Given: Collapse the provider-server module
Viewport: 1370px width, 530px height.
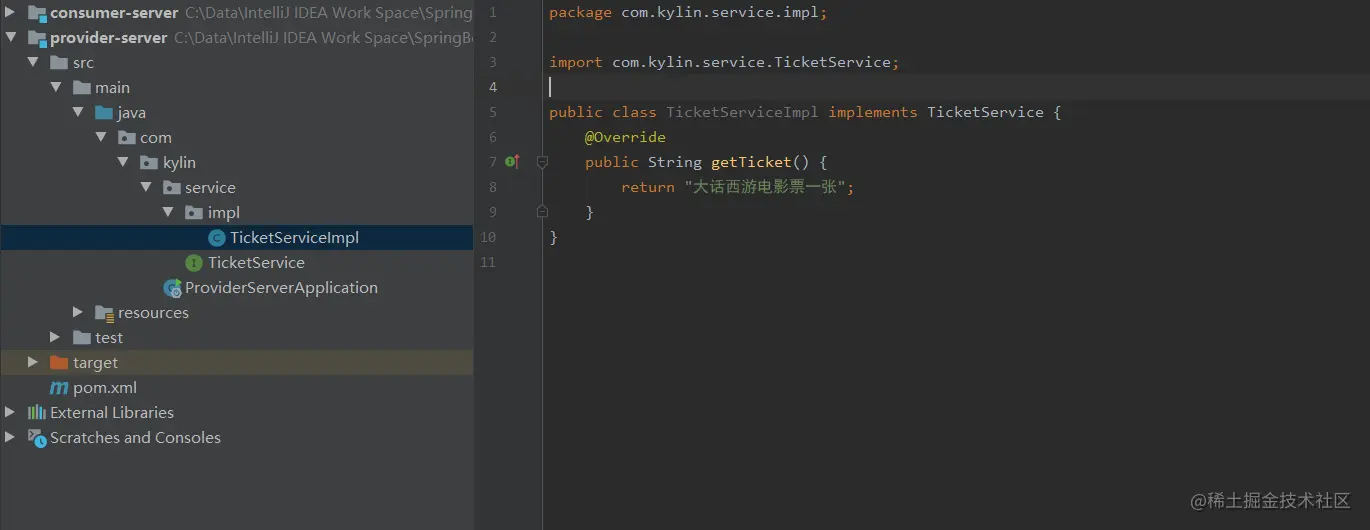Looking at the screenshot, I should point(10,38).
